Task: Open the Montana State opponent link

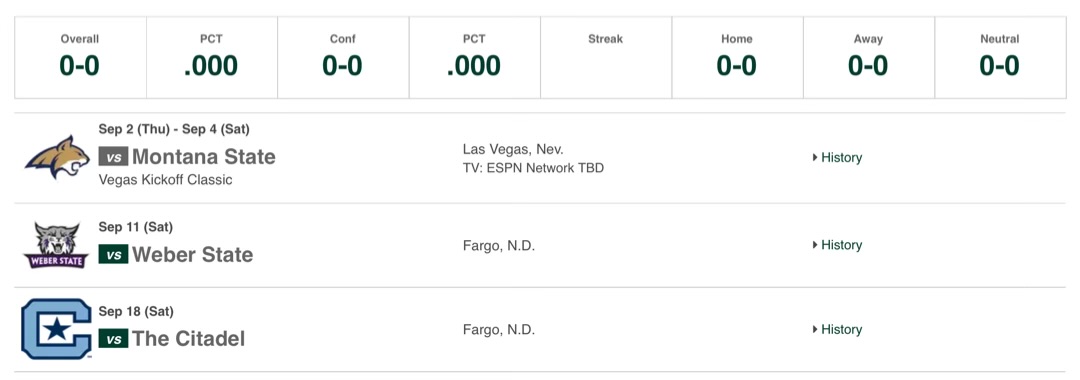Action: [x=204, y=157]
